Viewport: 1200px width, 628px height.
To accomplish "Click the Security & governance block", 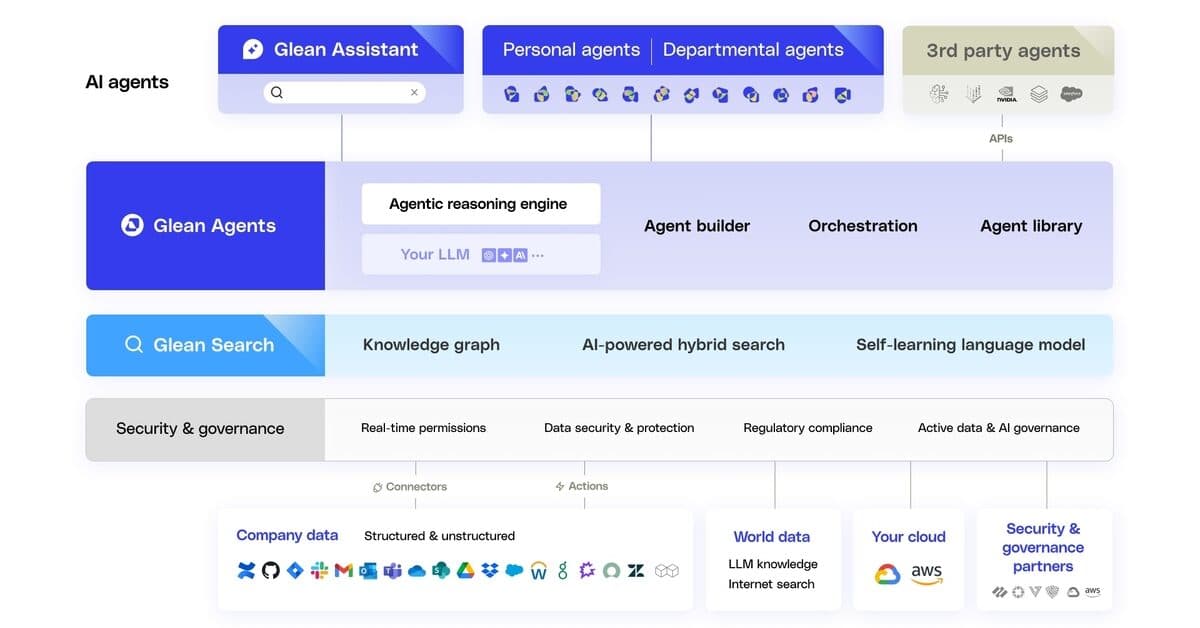I will [x=205, y=429].
